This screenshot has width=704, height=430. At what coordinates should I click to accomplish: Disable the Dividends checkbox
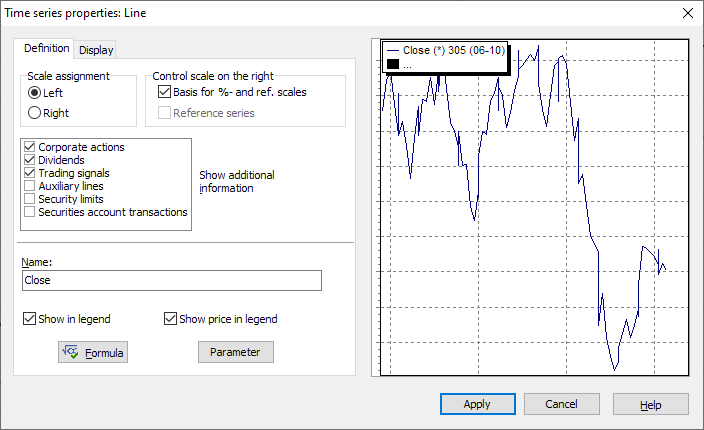[x=29, y=160]
